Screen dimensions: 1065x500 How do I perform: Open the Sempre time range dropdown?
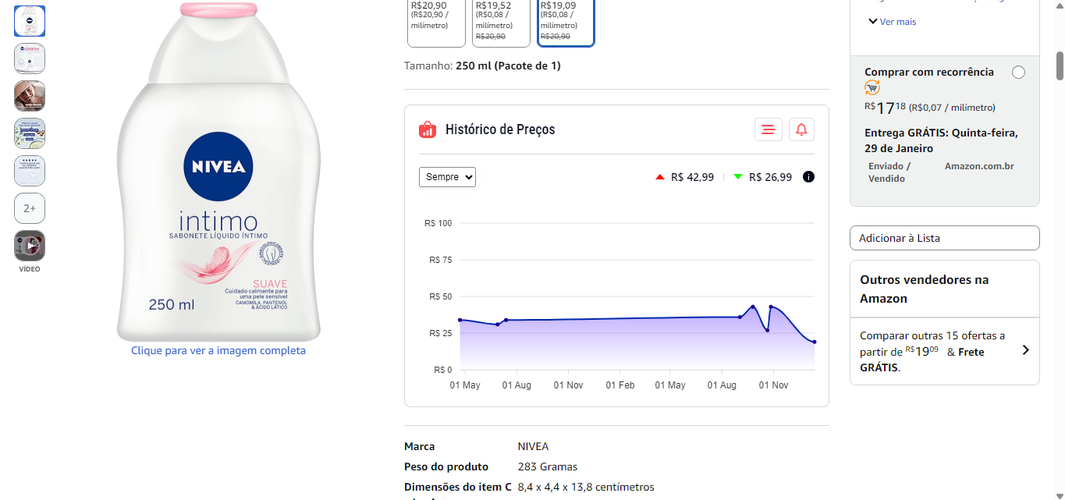(x=447, y=177)
